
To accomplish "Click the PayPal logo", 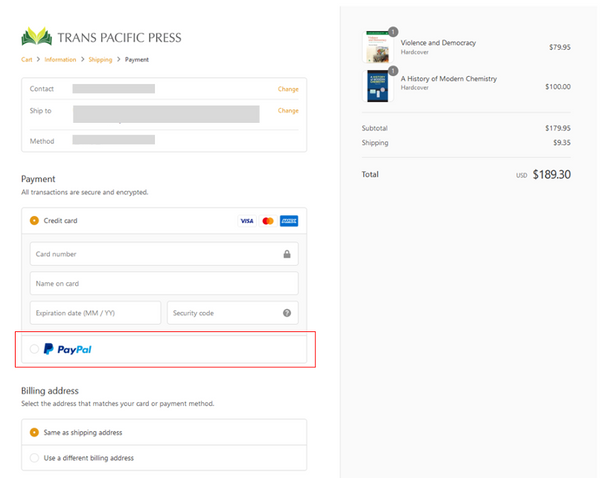I will click(x=68, y=349).
